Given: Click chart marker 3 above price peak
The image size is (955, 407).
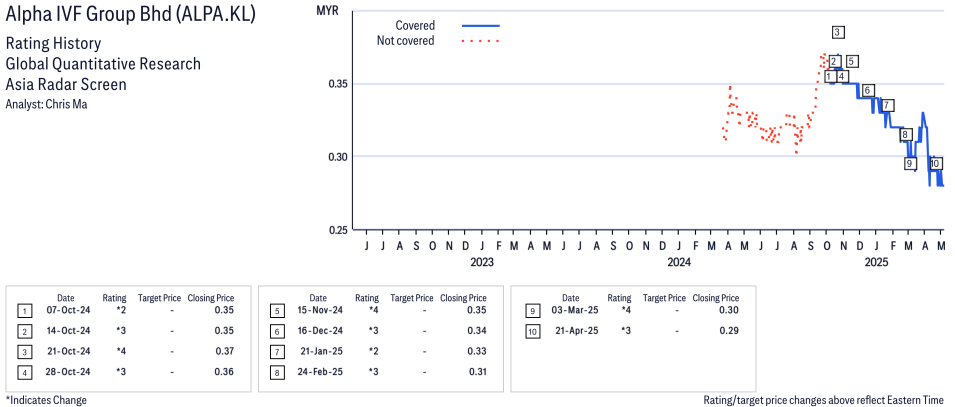Looking at the screenshot, I should pos(837,32).
